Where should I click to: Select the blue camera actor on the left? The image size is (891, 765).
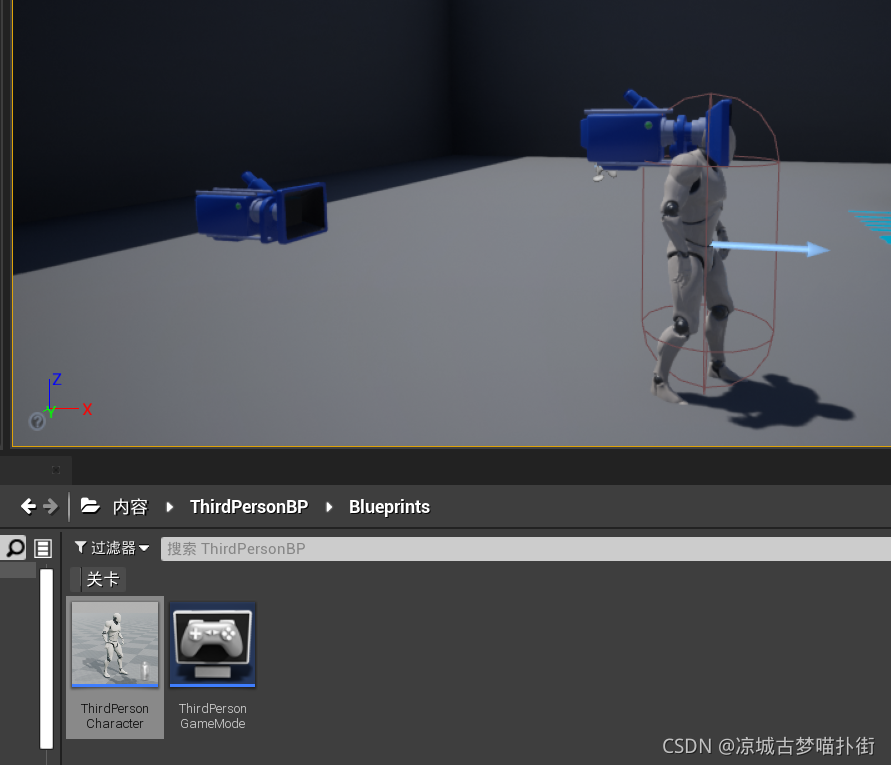click(x=261, y=209)
